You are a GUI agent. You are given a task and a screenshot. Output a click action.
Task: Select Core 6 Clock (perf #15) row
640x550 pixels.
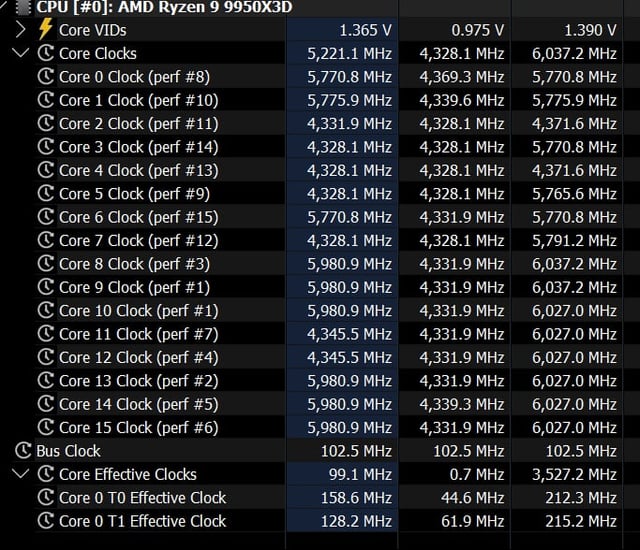[x=139, y=217]
